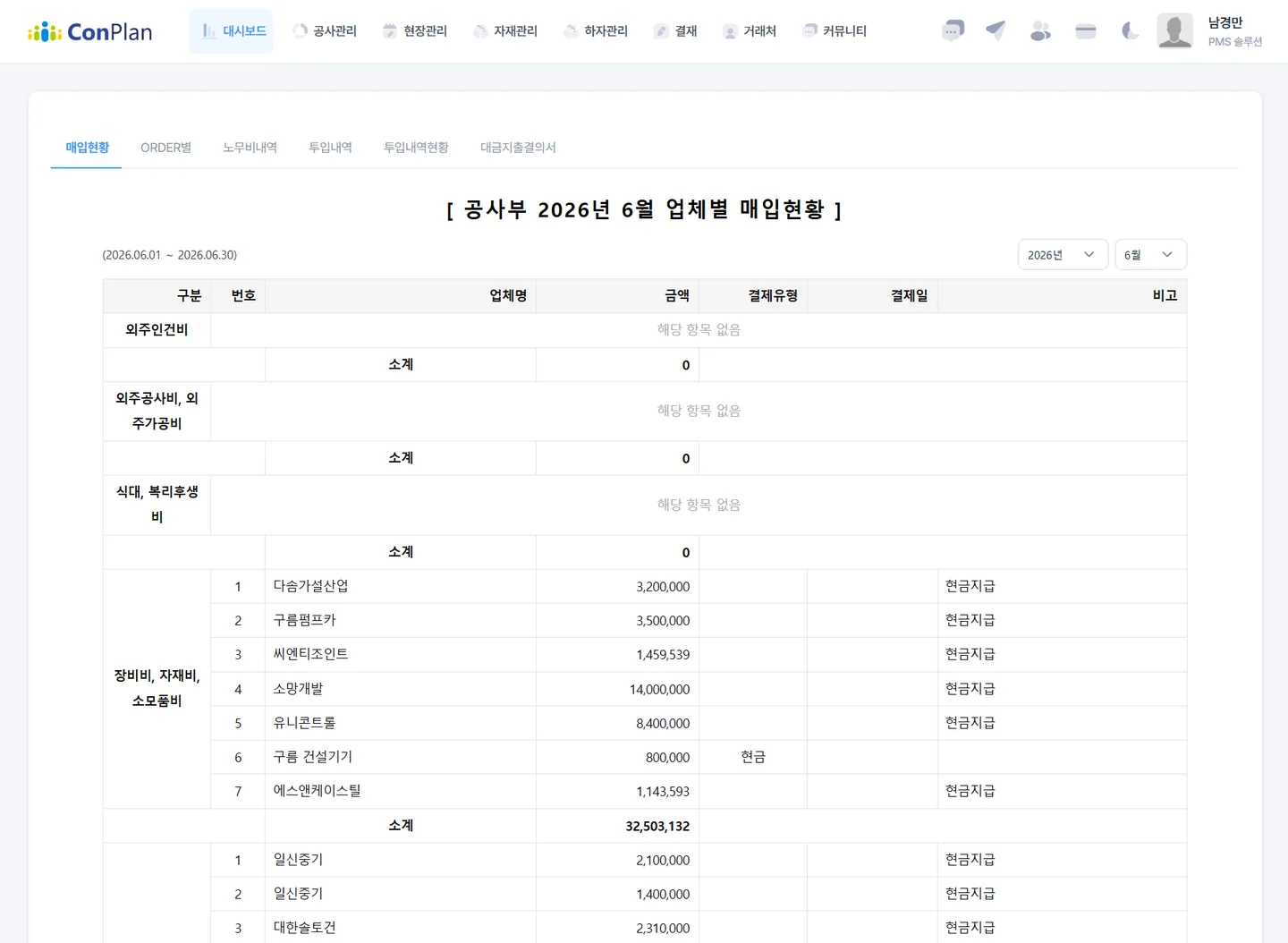This screenshot has height=943, width=1288.
Task: Open the 현장관리 menu
Action: point(415,31)
